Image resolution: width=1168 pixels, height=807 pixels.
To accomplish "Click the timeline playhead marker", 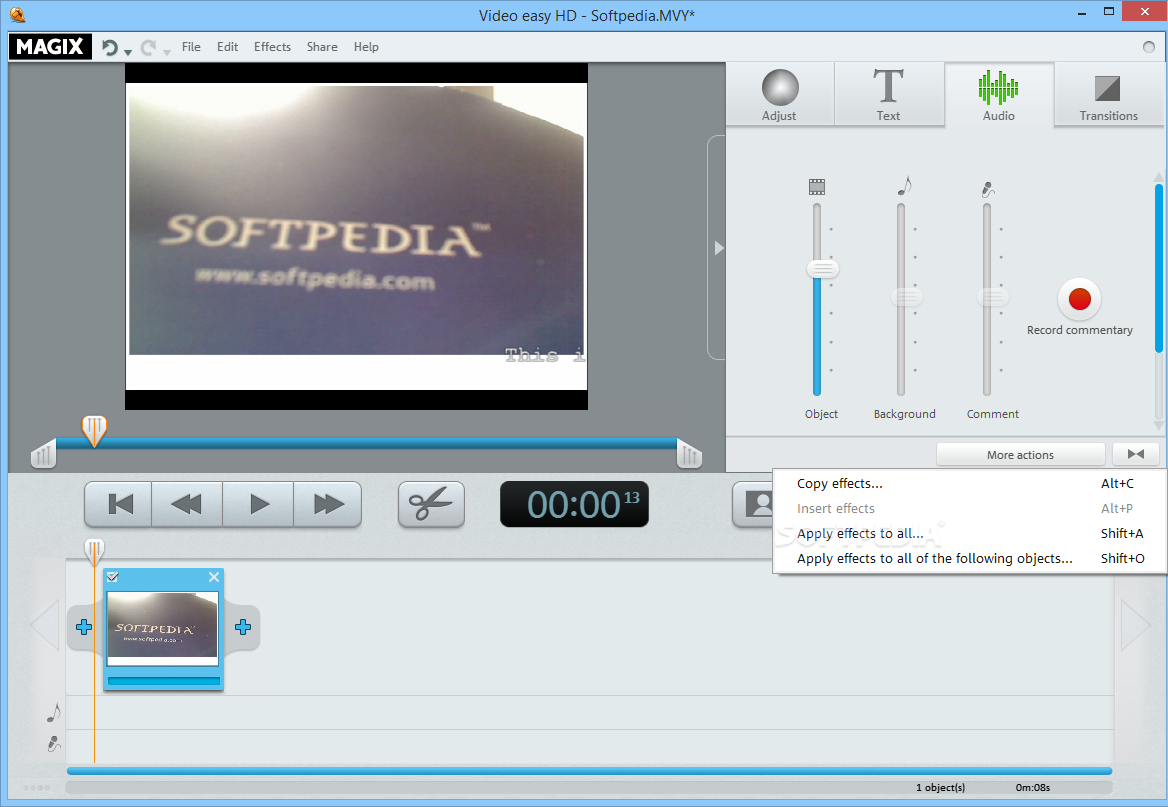I will pyautogui.click(x=94, y=552).
